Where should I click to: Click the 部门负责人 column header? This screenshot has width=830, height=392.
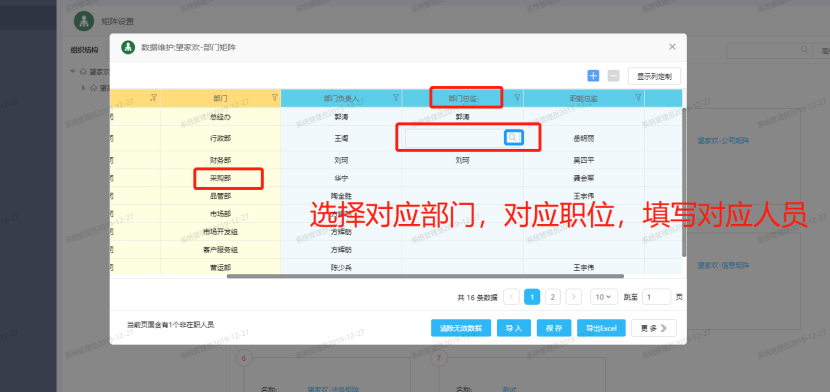[341, 98]
